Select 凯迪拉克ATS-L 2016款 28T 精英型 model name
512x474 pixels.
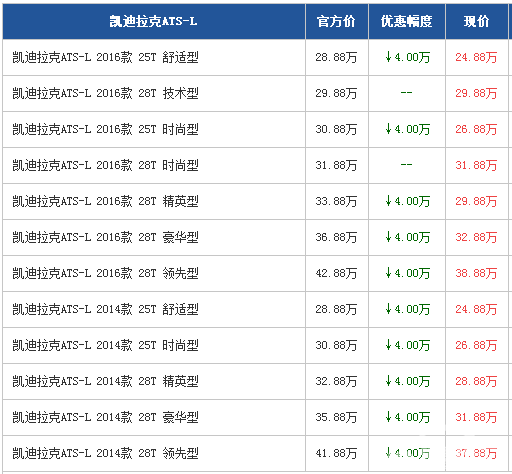[105, 201]
